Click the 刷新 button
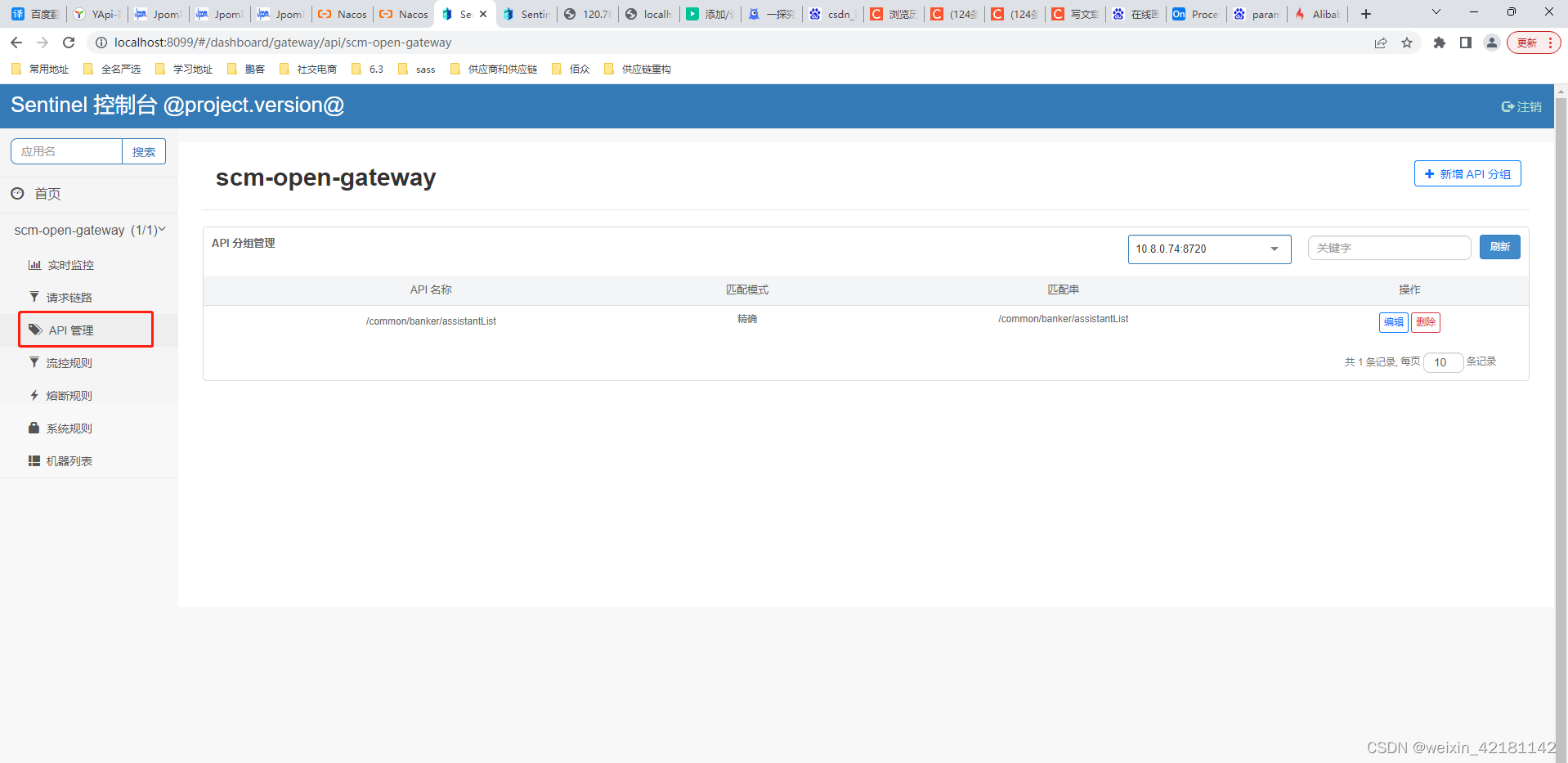This screenshot has height=763, width=1568. click(1500, 247)
